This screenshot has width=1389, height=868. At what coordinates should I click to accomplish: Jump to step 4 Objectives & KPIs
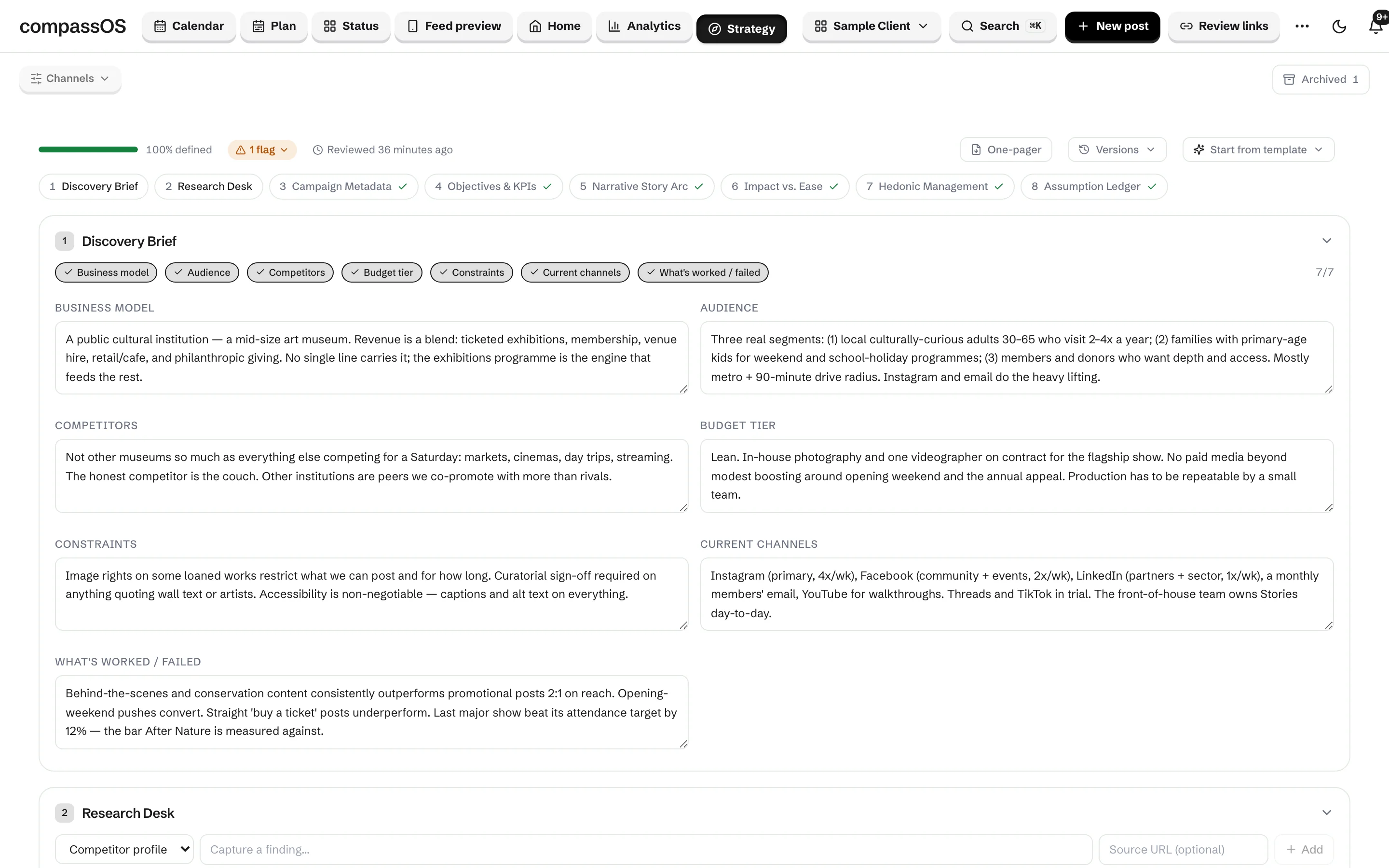493,187
